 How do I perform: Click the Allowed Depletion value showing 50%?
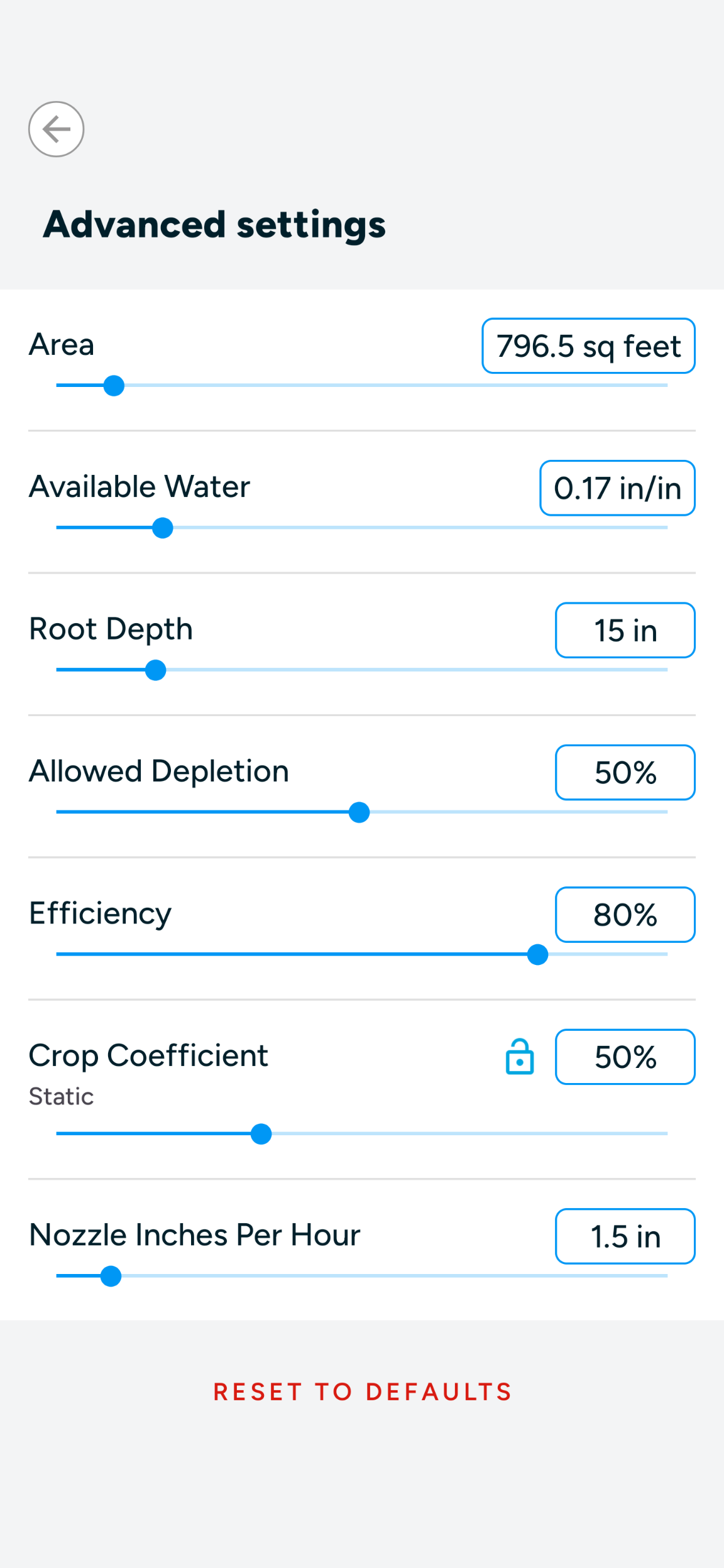click(624, 773)
